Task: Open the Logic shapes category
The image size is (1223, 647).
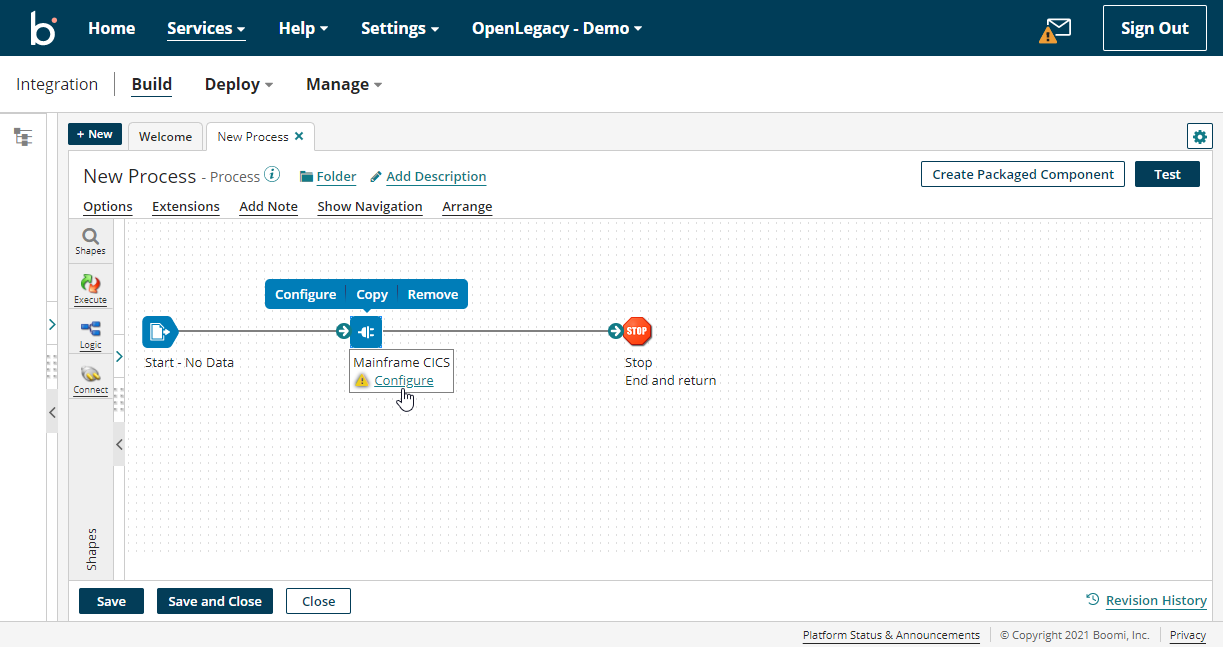Action: coord(90,334)
